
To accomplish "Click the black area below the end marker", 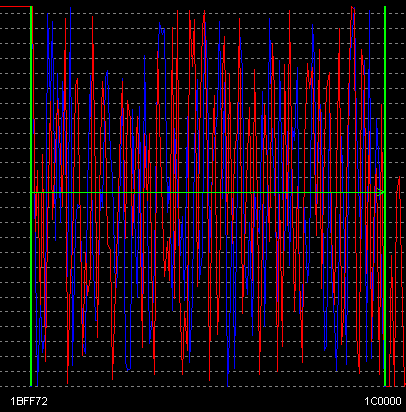I will (385, 400).
